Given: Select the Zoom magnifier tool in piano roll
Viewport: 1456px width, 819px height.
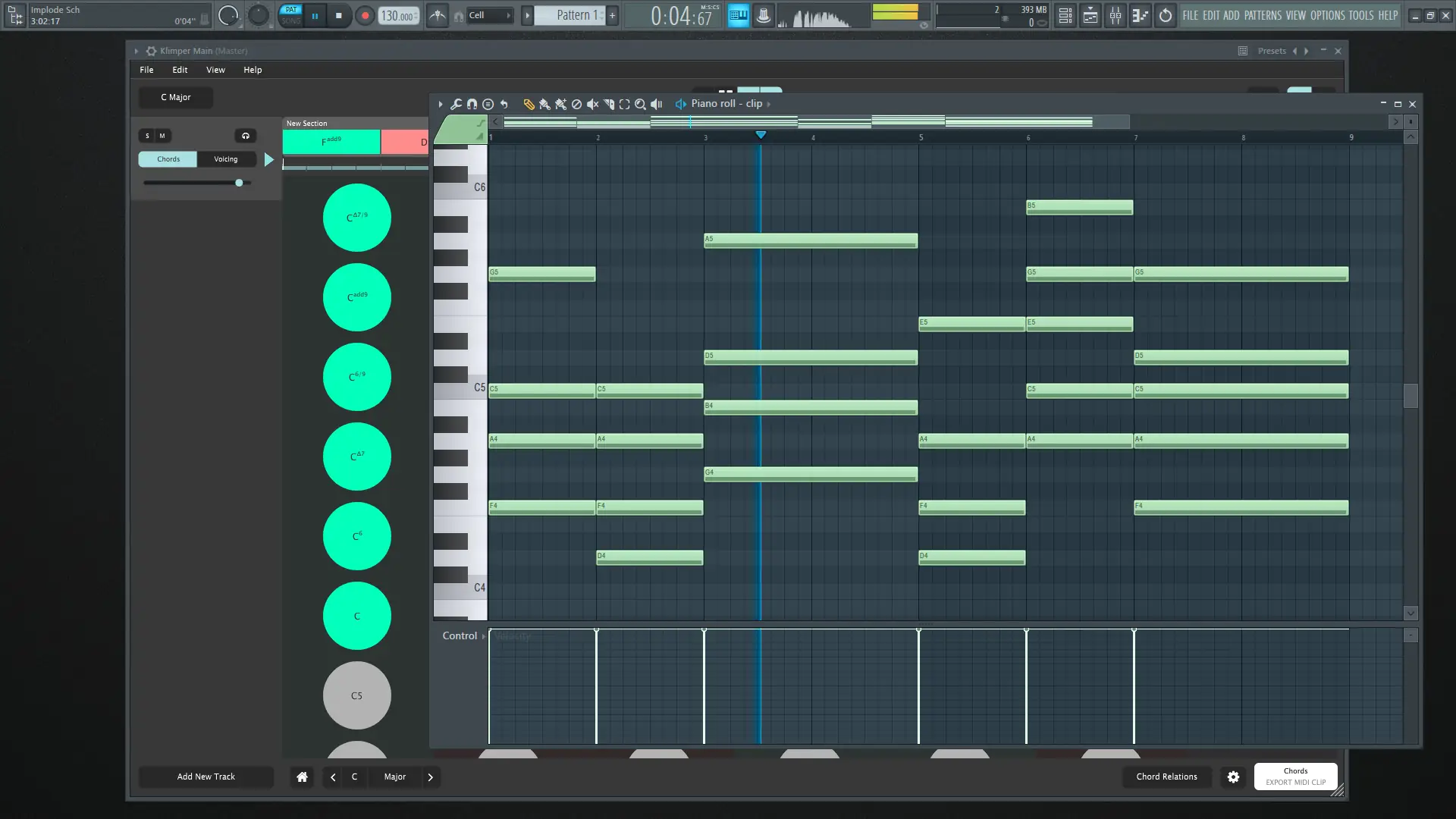Looking at the screenshot, I should [x=640, y=104].
